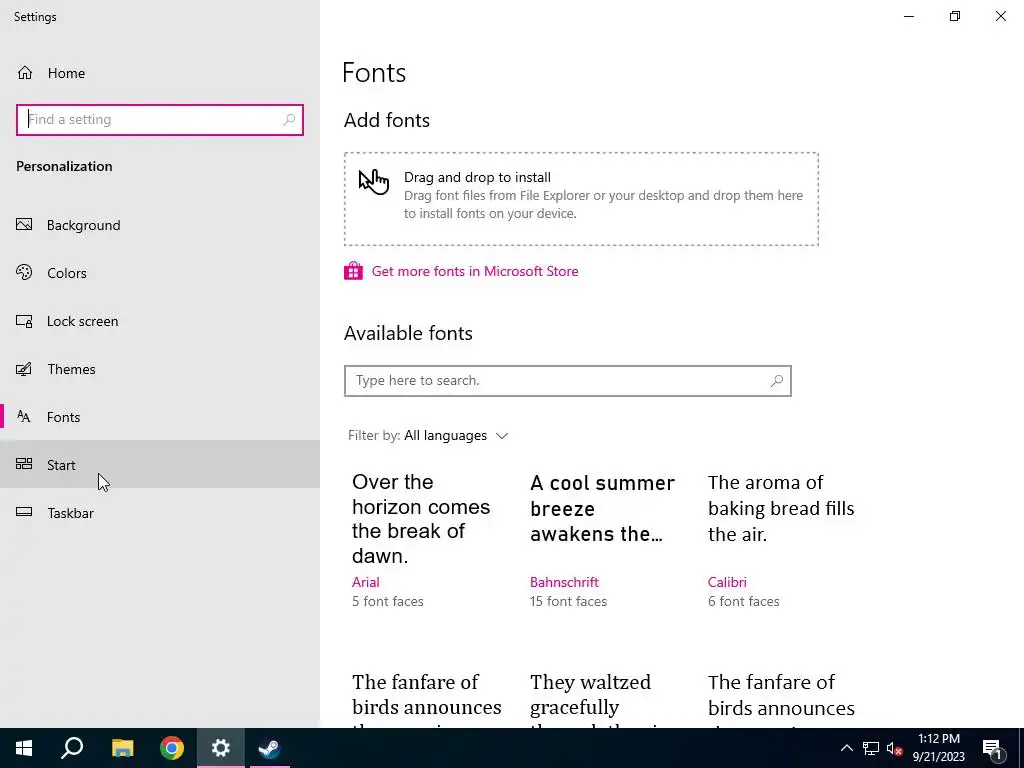Click the Find a setting field
The image size is (1024, 768).
[x=150, y=120]
